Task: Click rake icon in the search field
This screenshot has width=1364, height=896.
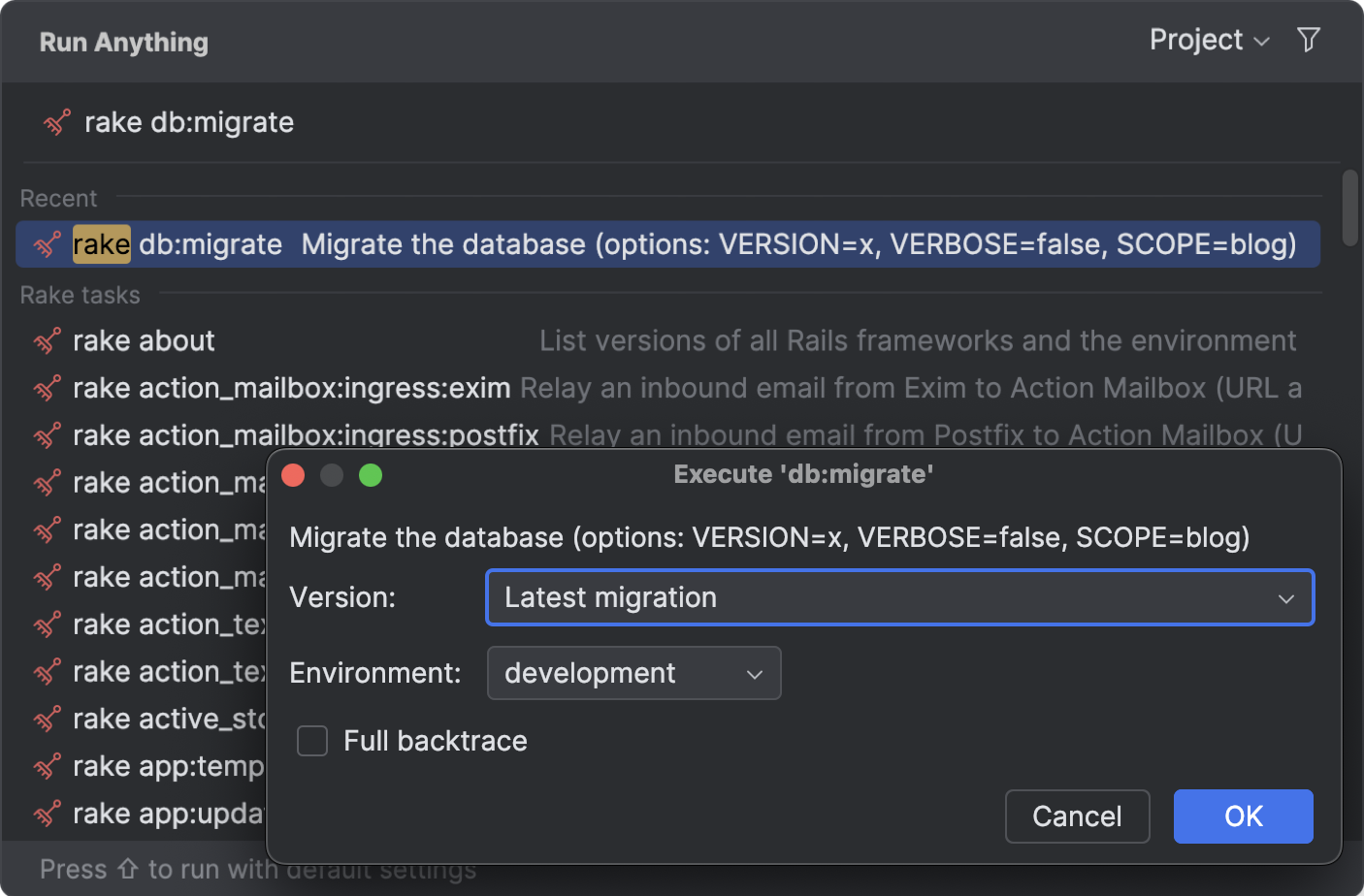Action: [x=57, y=123]
